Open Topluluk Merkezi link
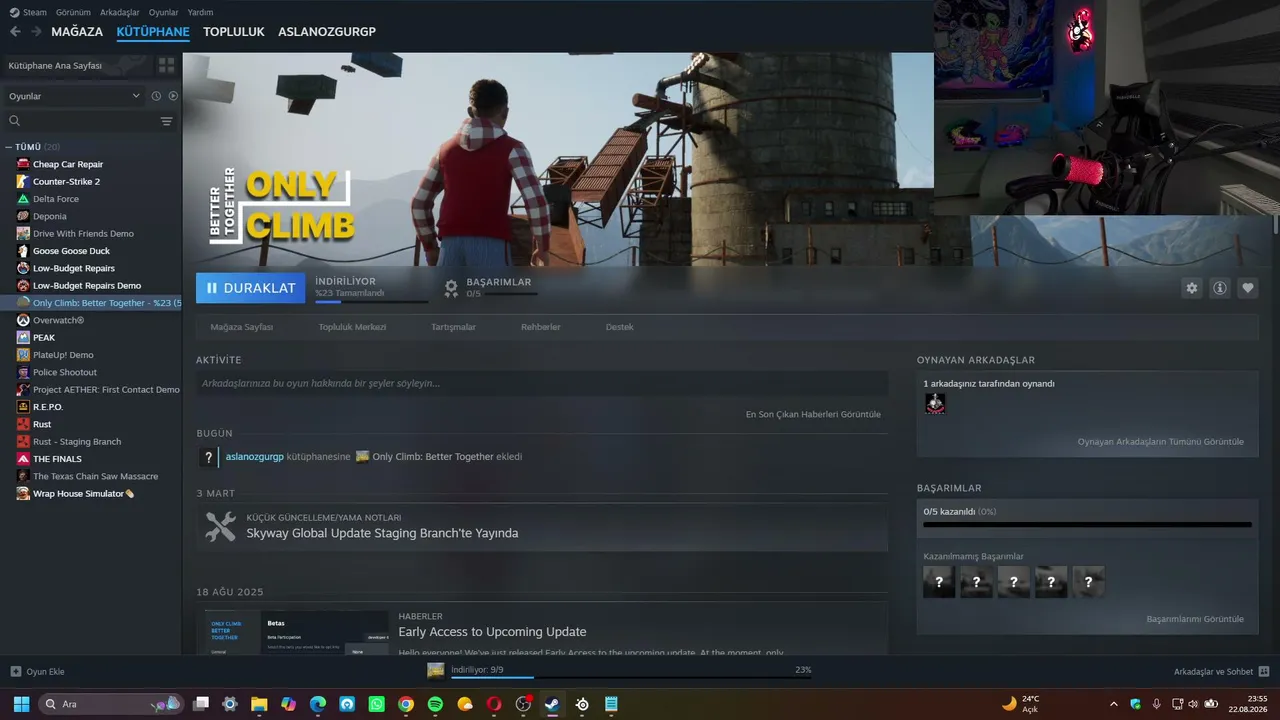The image size is (1280, 720). tap(352, 327)
